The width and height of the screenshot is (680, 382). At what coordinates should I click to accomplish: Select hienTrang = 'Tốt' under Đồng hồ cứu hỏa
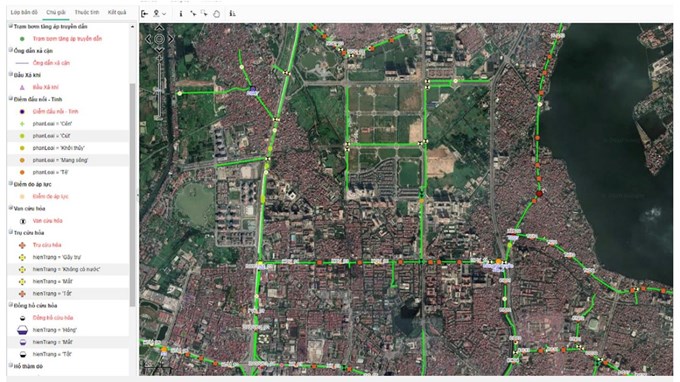point(68,354)
